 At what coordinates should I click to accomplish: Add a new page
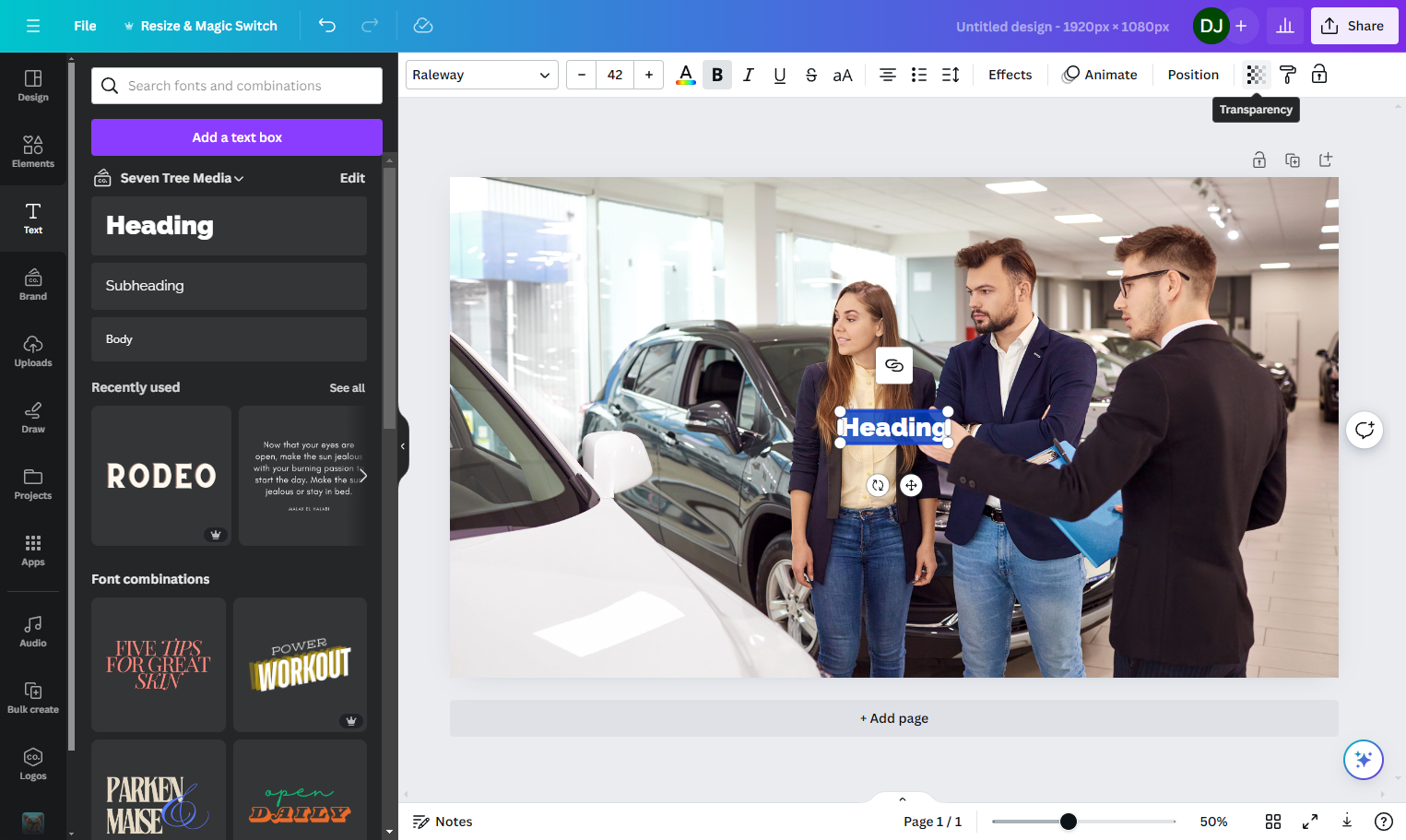[x=894, y=718]
